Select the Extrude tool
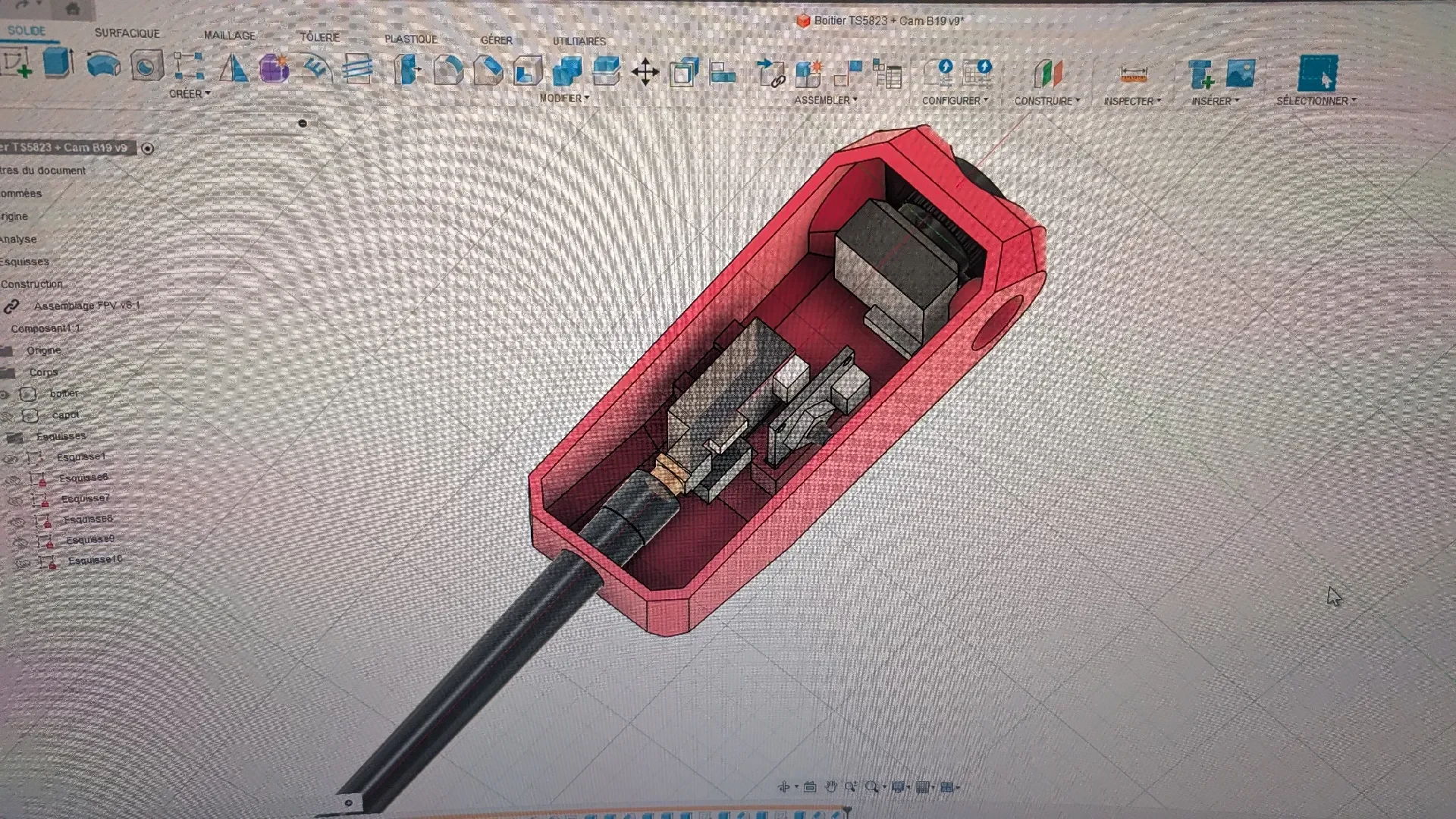Image resolution: width=1456 pixels, height=819 pixels. (58, 63)
